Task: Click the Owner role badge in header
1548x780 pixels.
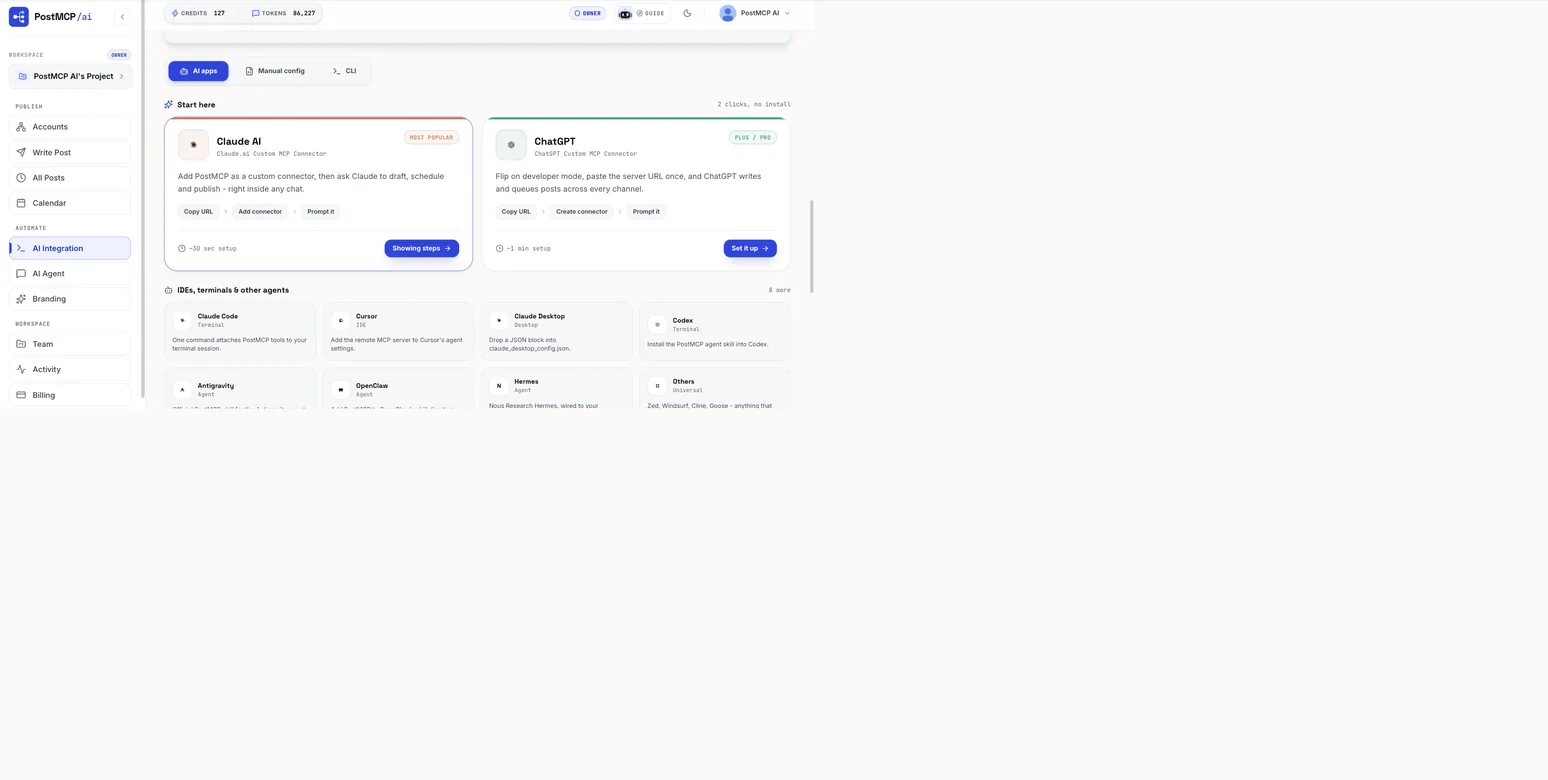Action: (587, 13)
